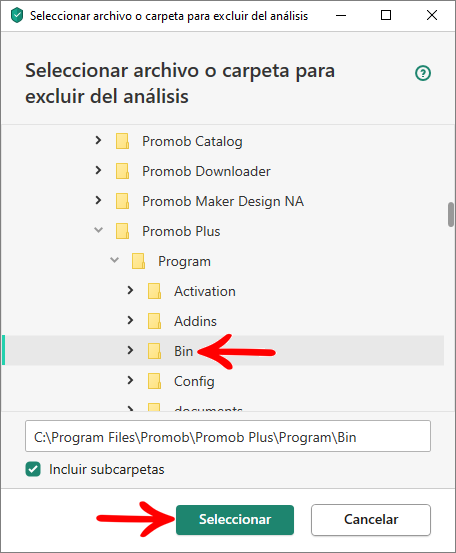Click the Config folder icon
The width and height of the screenshot is (456, 553).
pos(154,381)
